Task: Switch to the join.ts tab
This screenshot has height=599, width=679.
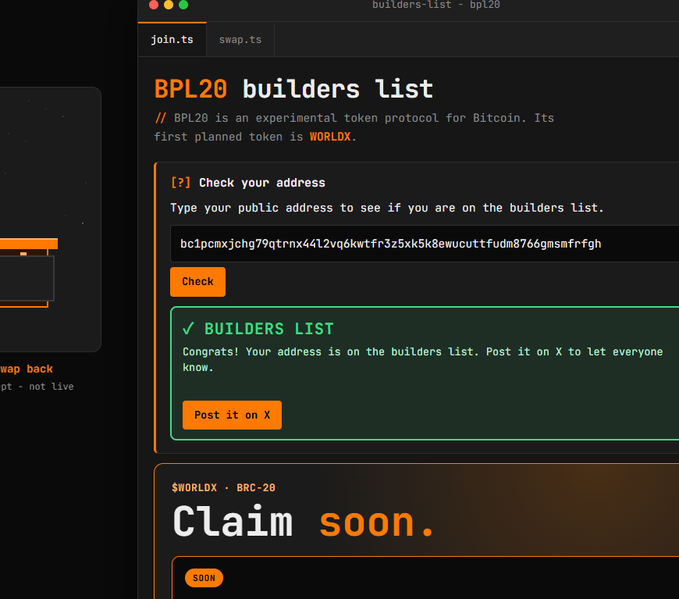Action: pyautogui.click(x=172, y=39)
